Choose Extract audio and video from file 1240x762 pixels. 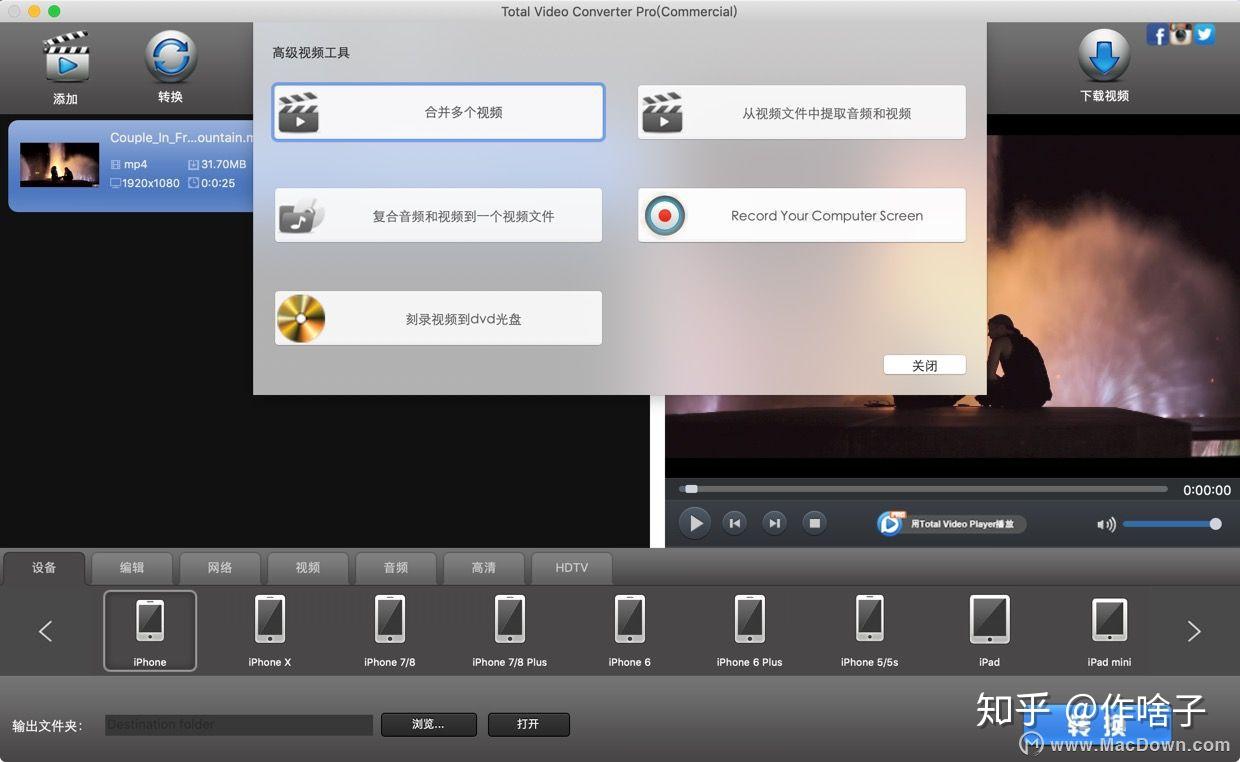point(802,113)
